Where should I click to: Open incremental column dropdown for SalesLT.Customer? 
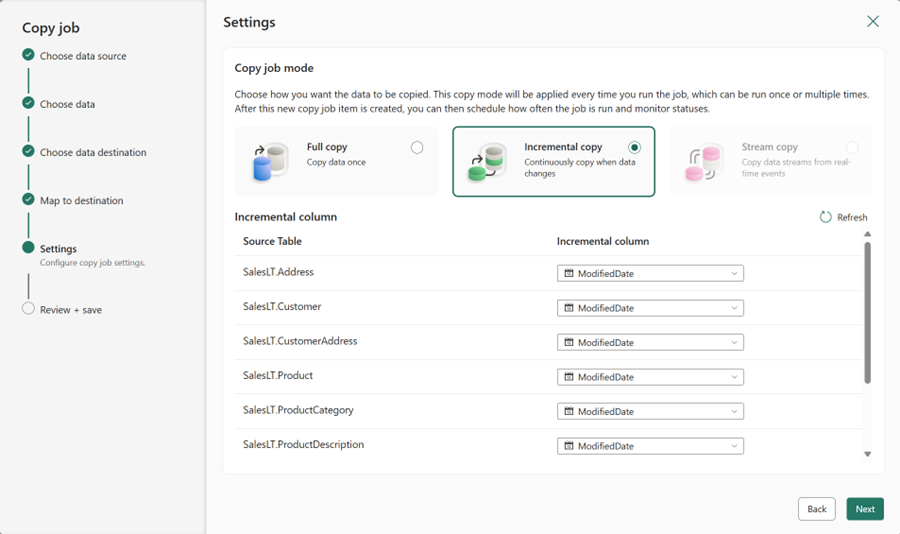pos(650,308)
